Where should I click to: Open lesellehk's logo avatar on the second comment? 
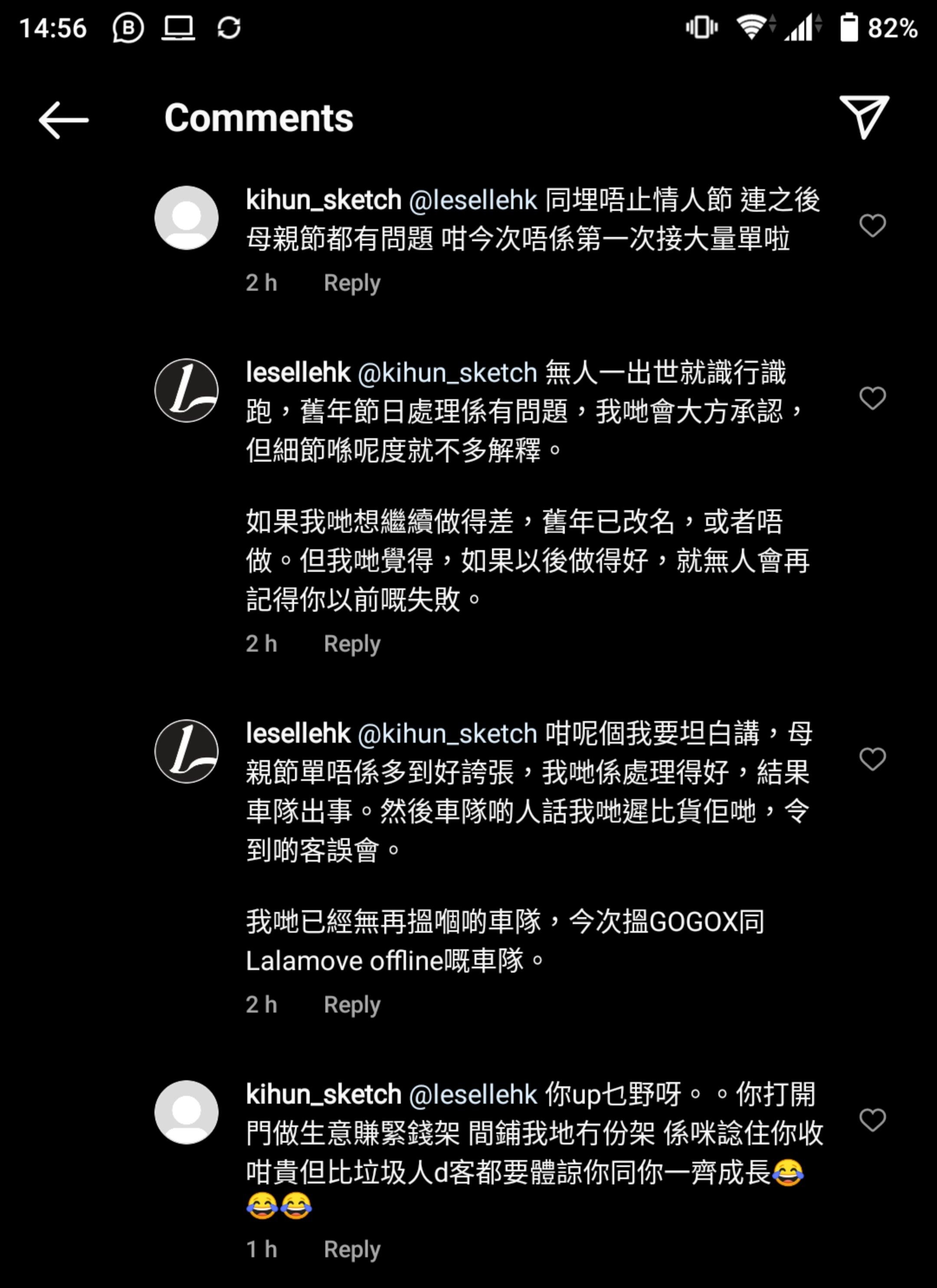coord(186,390)
